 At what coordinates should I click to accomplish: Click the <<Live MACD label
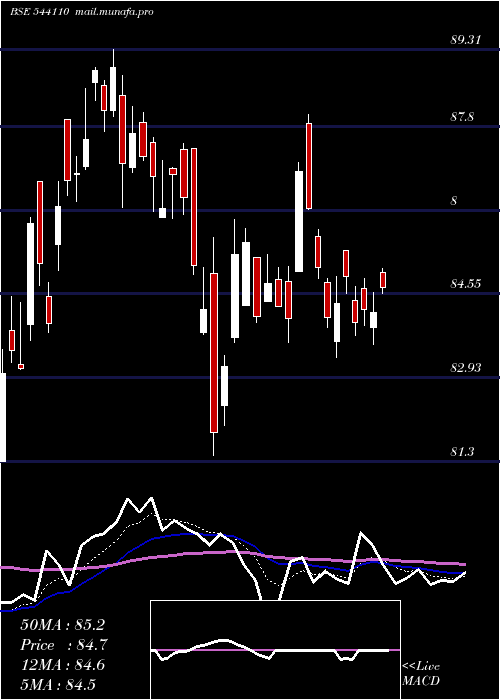coord(421,673)
